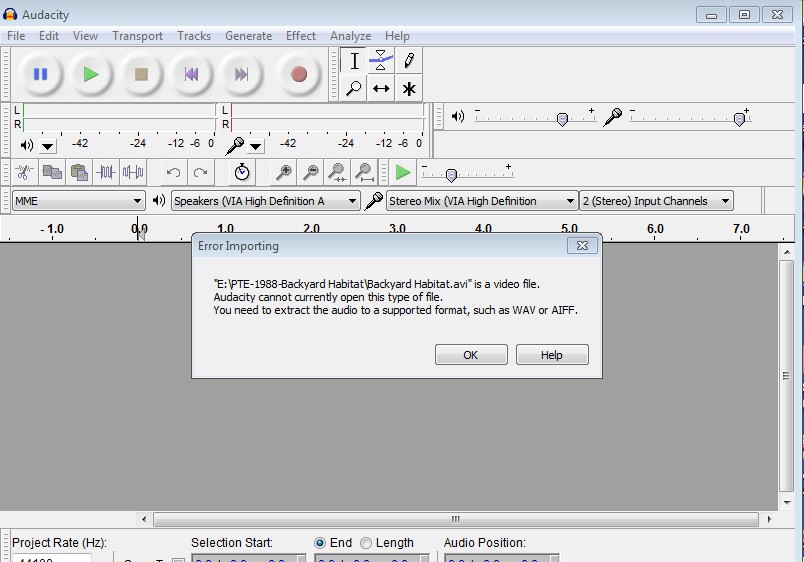Click the Trim audio icon
Image resolution: width=804 pixels, height=562 pixels.
coord(106,172)
